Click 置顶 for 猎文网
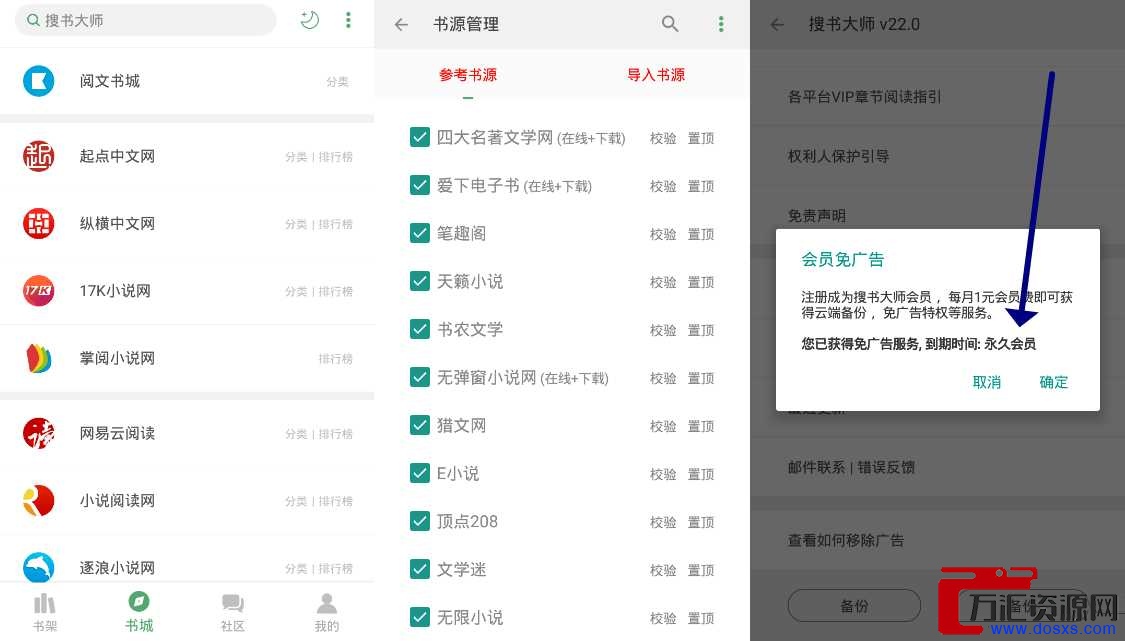The image size is (1125, 641). (701, 426)
